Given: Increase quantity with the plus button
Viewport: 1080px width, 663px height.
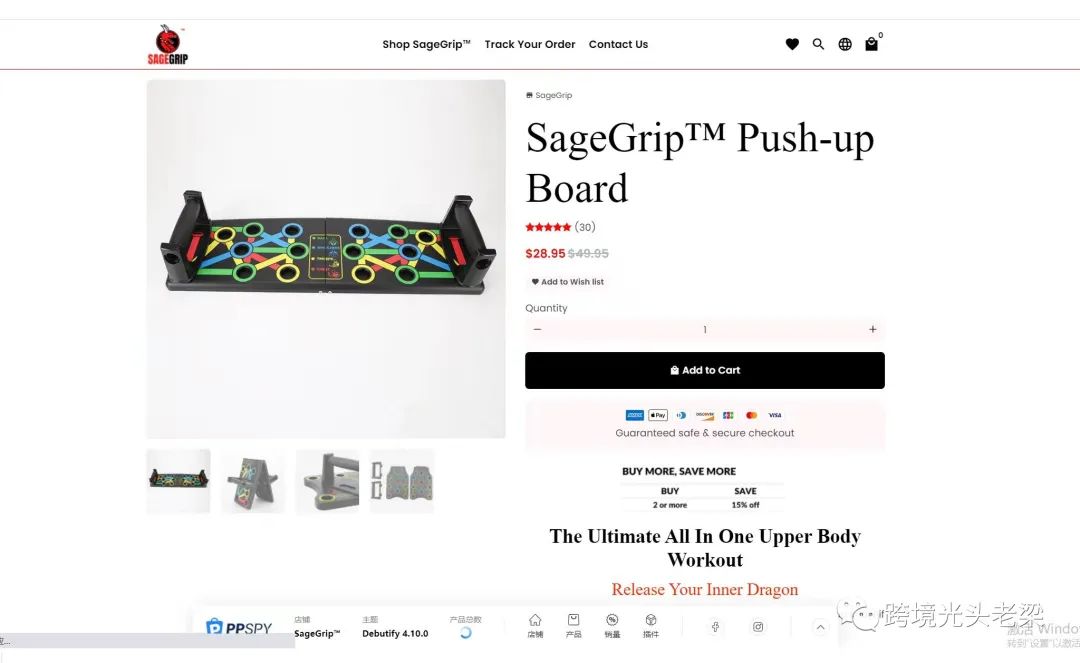Looking at the screenshot, I should coord(873,330).
